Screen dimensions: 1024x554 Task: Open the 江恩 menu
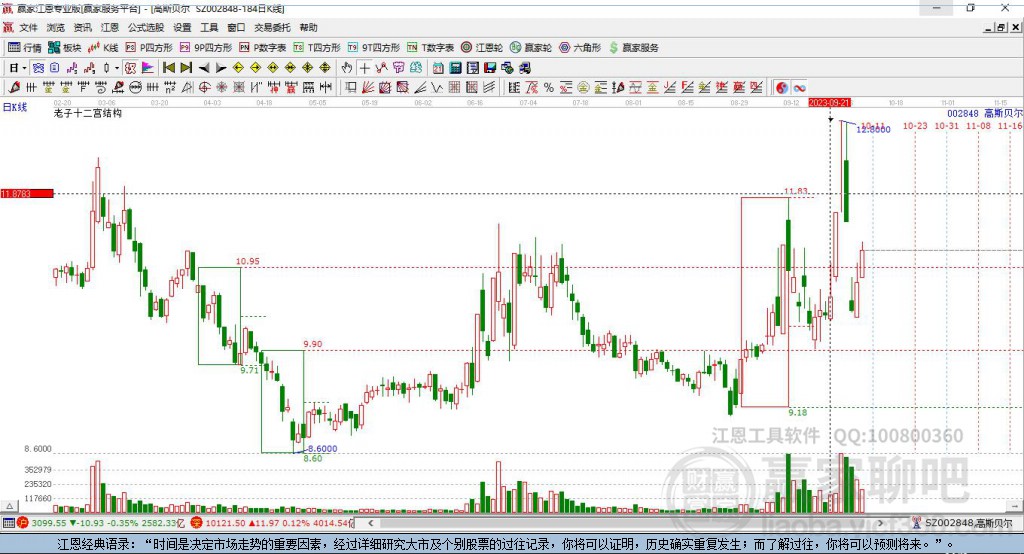click(x=110, y=27)
